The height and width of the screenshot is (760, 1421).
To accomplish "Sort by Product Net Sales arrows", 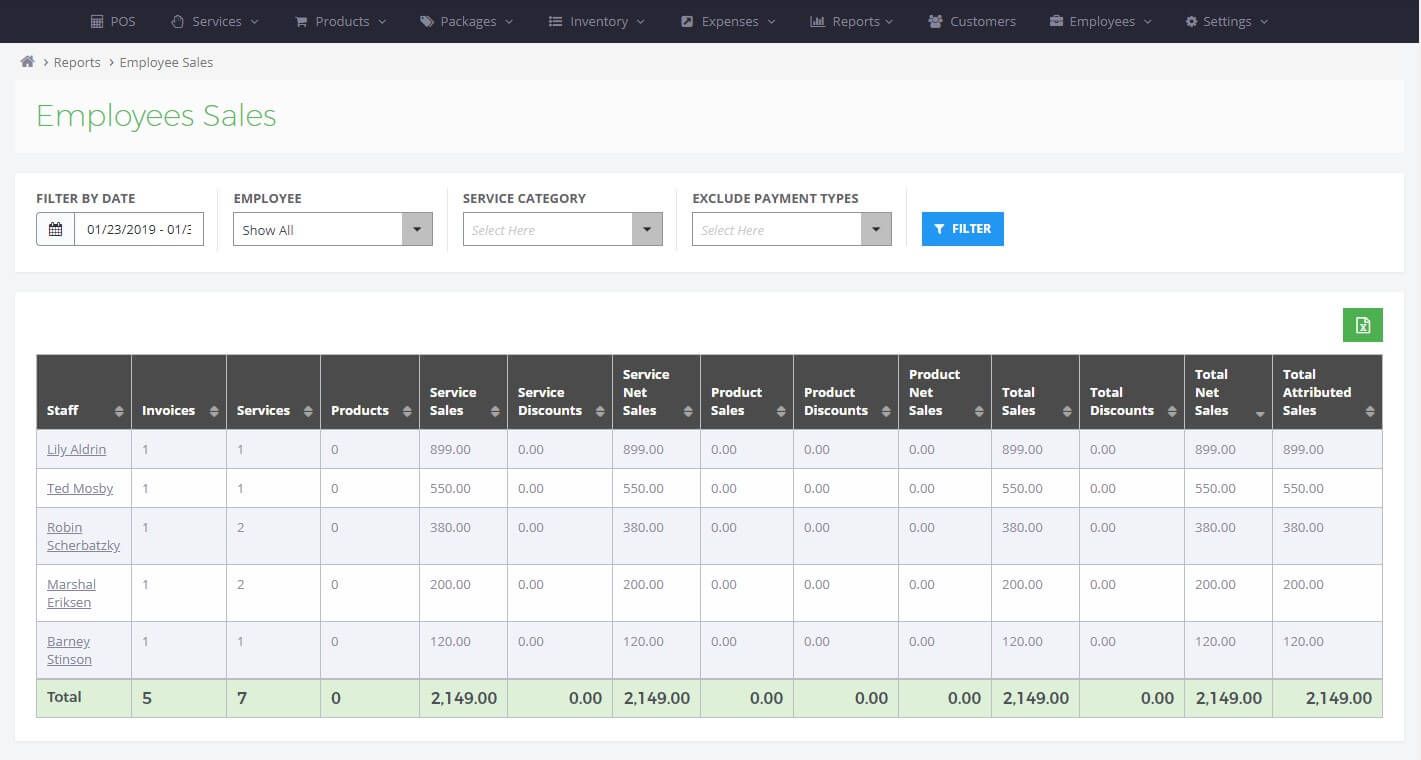I will click(979, 411).
